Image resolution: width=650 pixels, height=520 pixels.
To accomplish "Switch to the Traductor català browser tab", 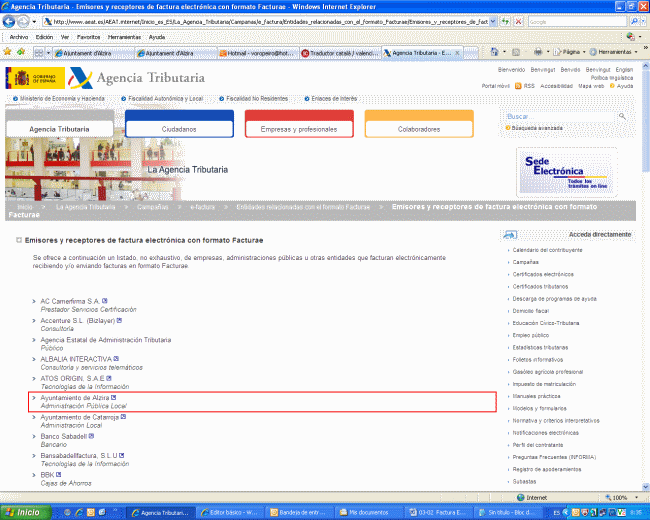I will pyautogui.click(x=340, y=53).
